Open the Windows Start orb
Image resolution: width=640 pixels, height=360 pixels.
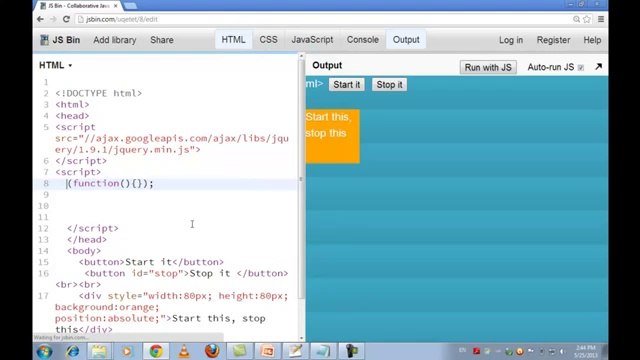tap(44, 351)
